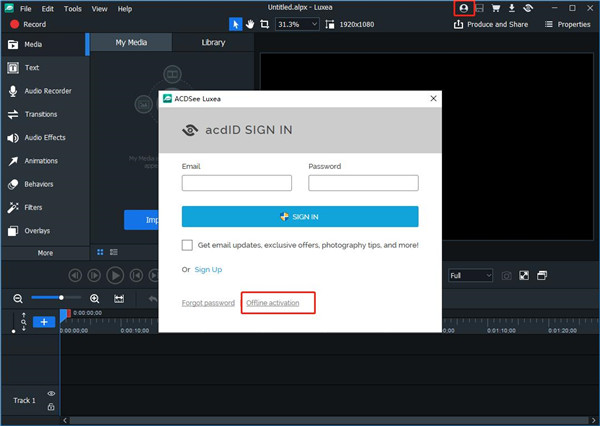Click the Sign Up link

coord(208,269)
